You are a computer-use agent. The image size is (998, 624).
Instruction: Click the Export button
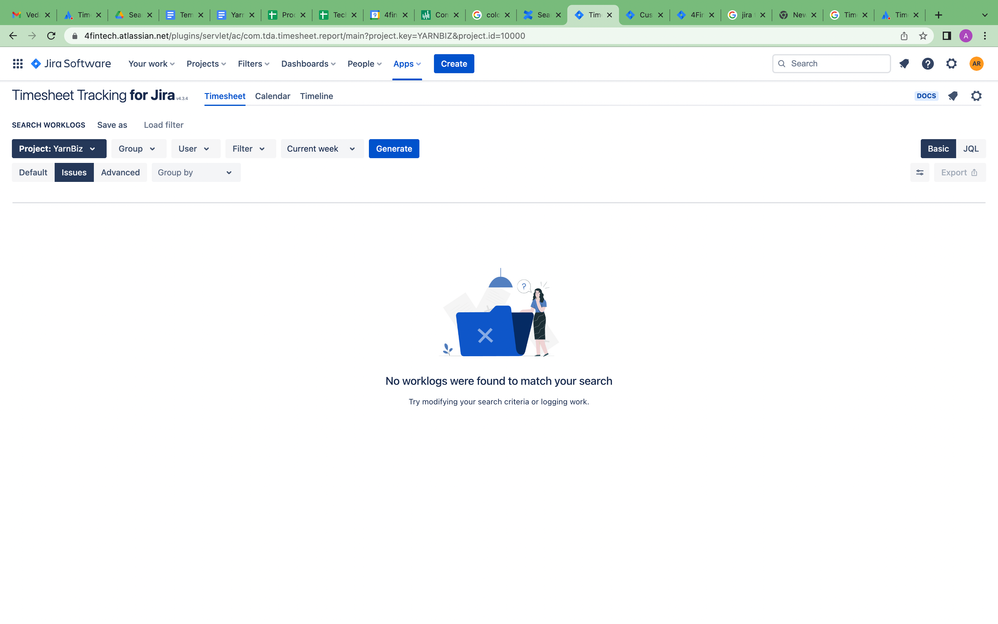(960, 173)
